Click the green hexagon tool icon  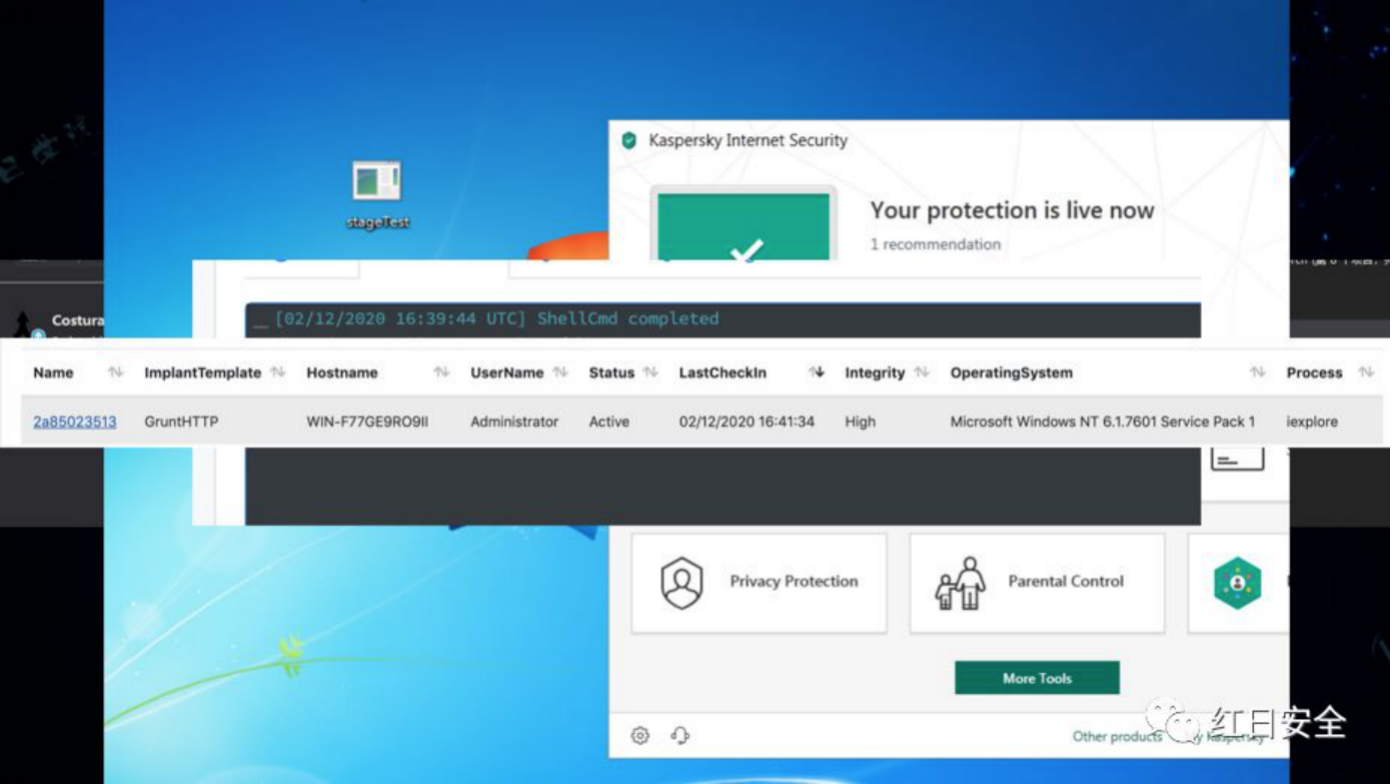[1237, 582]
